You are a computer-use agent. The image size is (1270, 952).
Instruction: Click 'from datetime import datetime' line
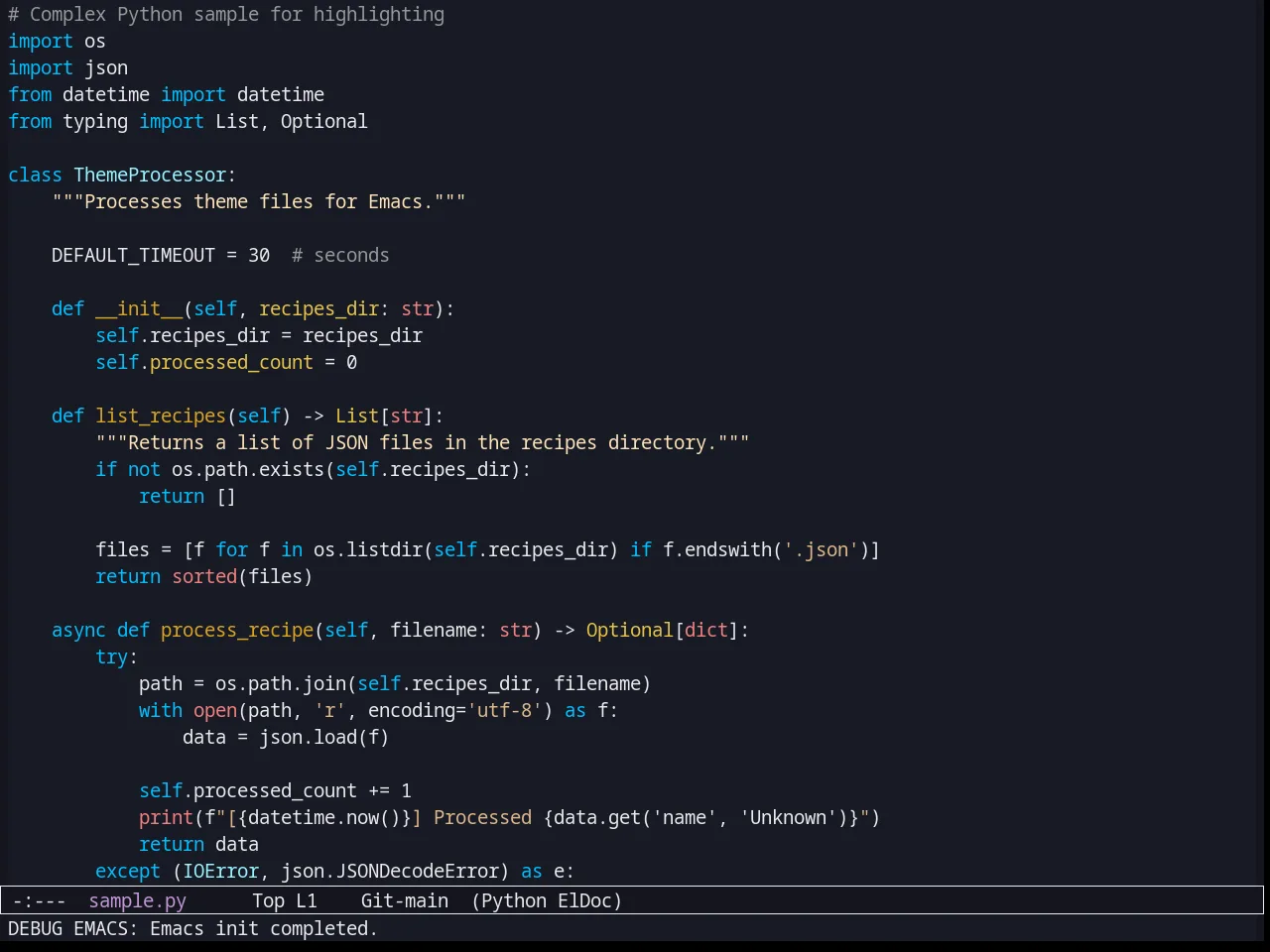pyautogui.click(x=166, y=94)
